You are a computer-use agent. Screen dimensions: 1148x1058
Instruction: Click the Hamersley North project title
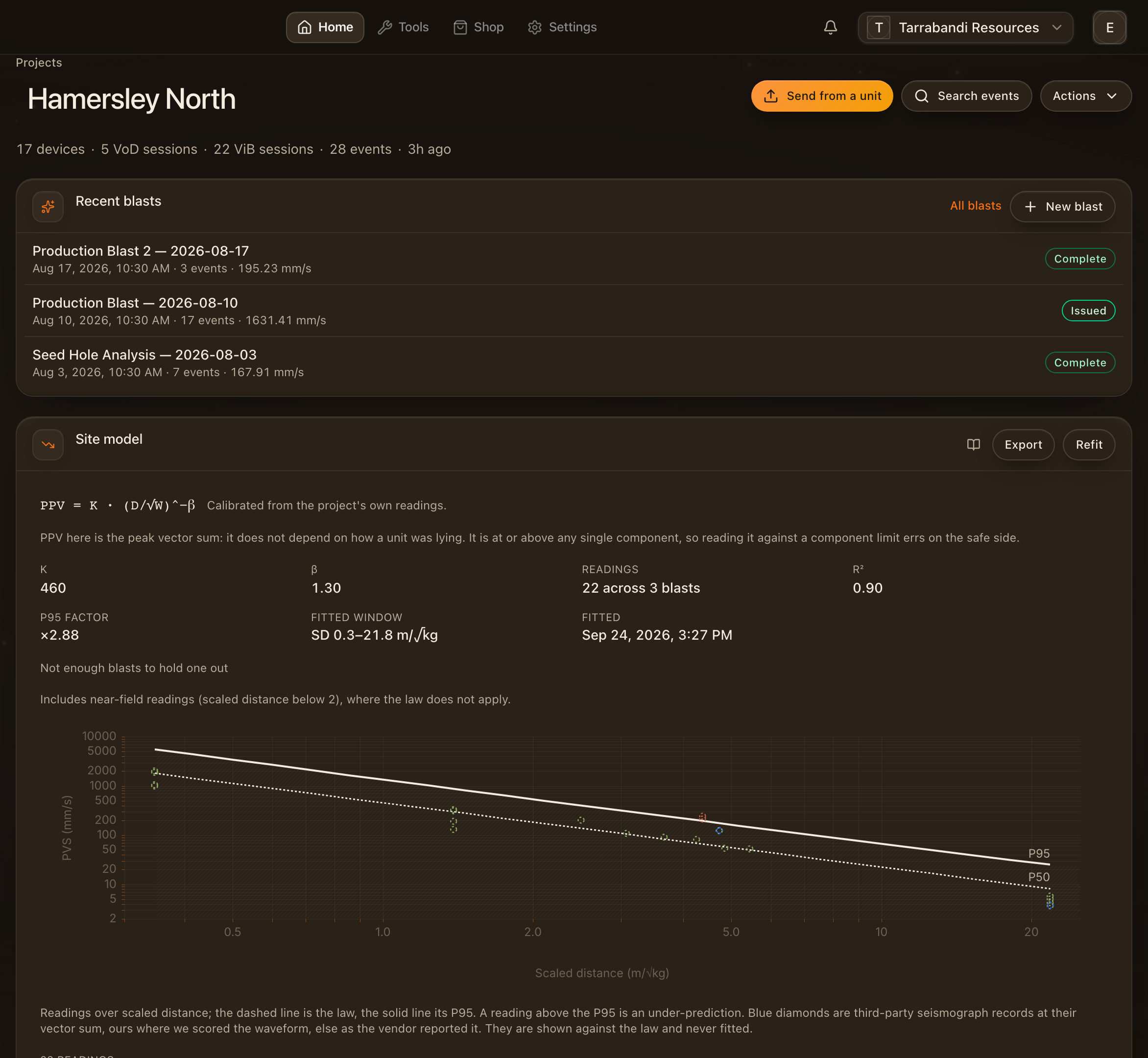coord(132,99)
